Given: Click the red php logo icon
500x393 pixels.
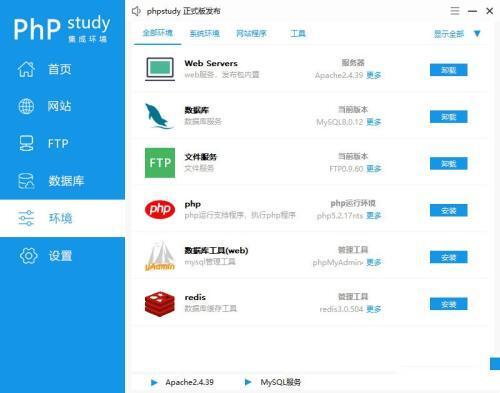Looking at the screenshot, I should 160,209.
